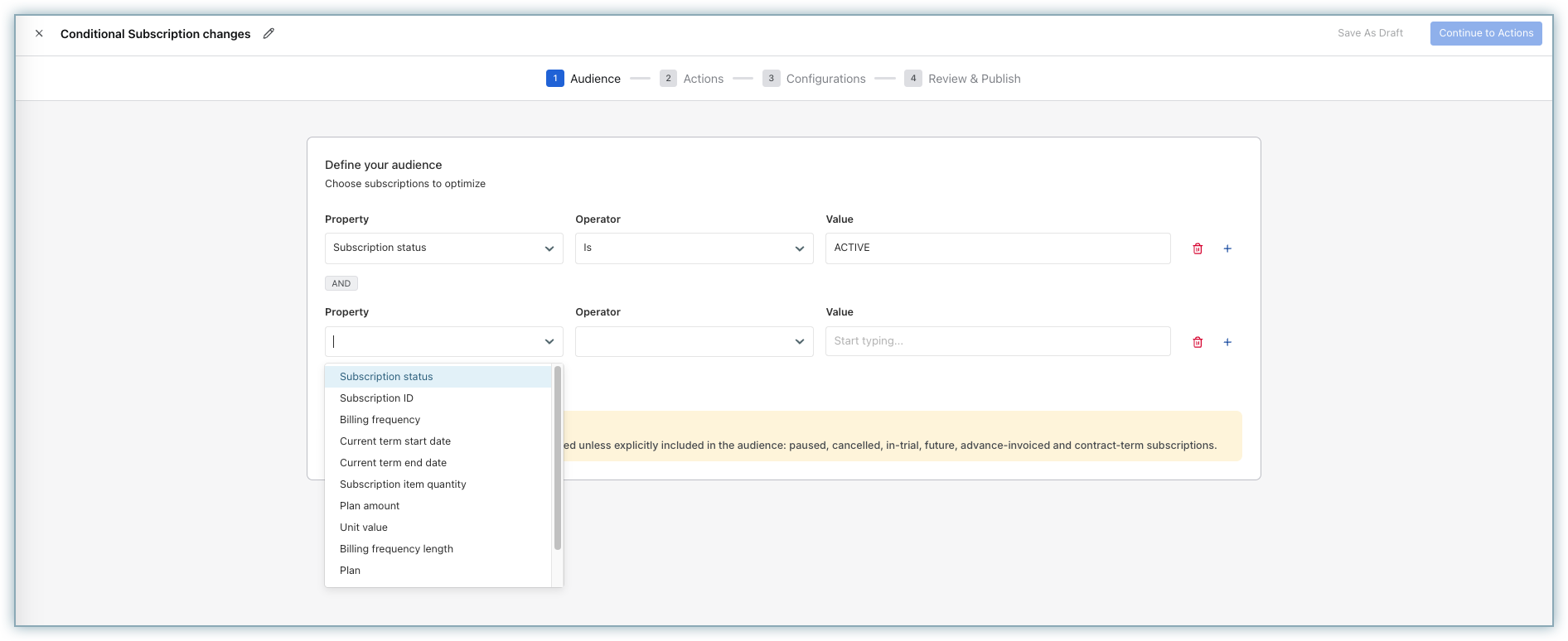
Task: Click Save As Draft
Action: pyautogui.click(x=1370, y=33)
